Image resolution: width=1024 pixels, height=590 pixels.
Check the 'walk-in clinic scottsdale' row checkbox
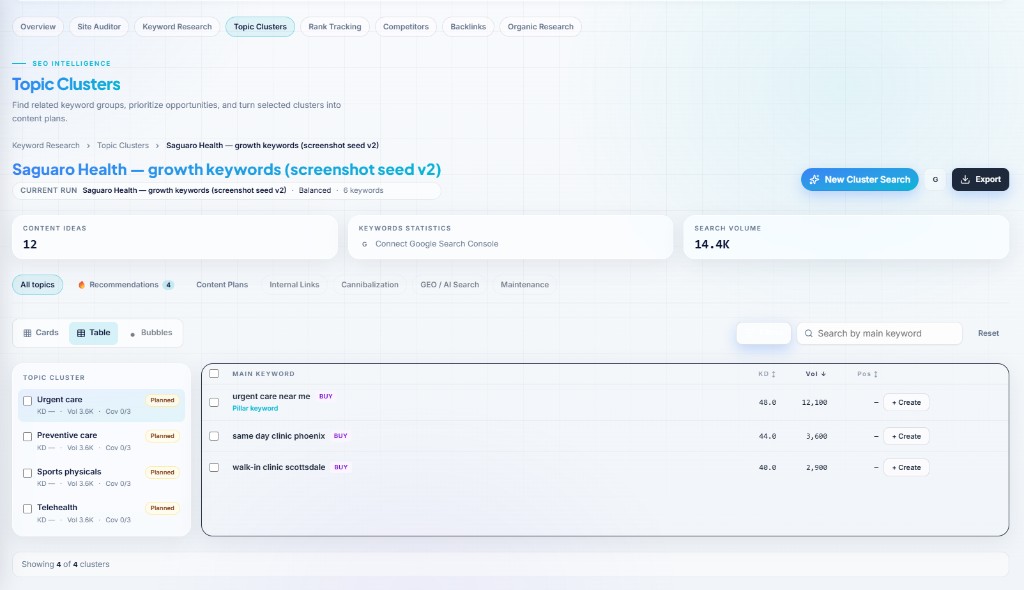click(x=214, y=467)
